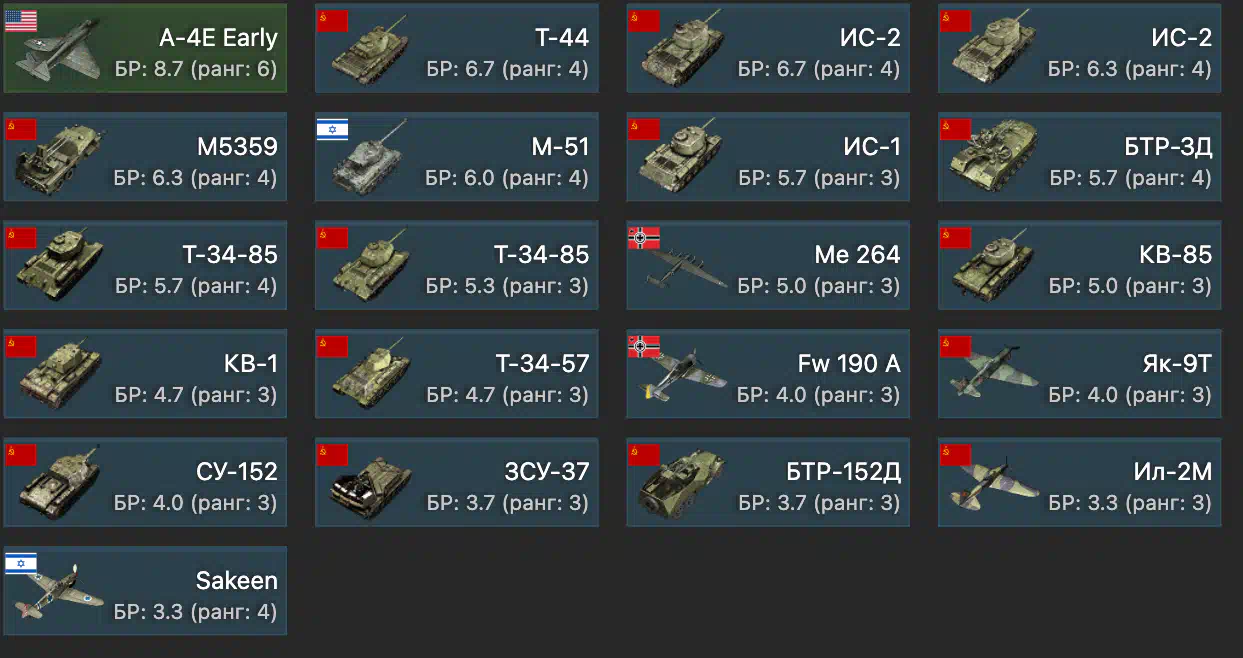Click the Me 264 bomber icon

(x=686, y=267)
